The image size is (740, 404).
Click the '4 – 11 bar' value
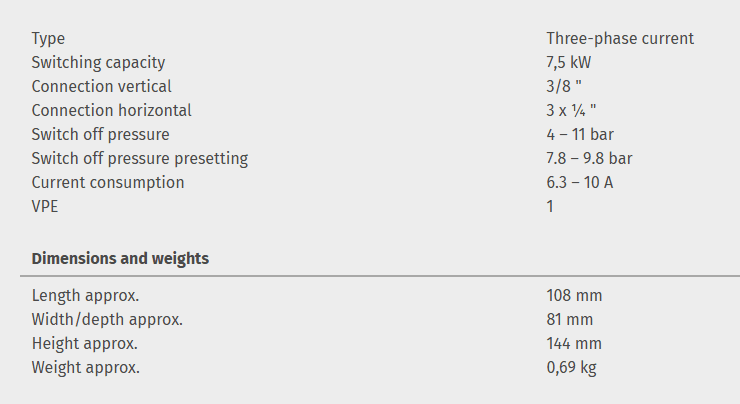tap(580, 134)
